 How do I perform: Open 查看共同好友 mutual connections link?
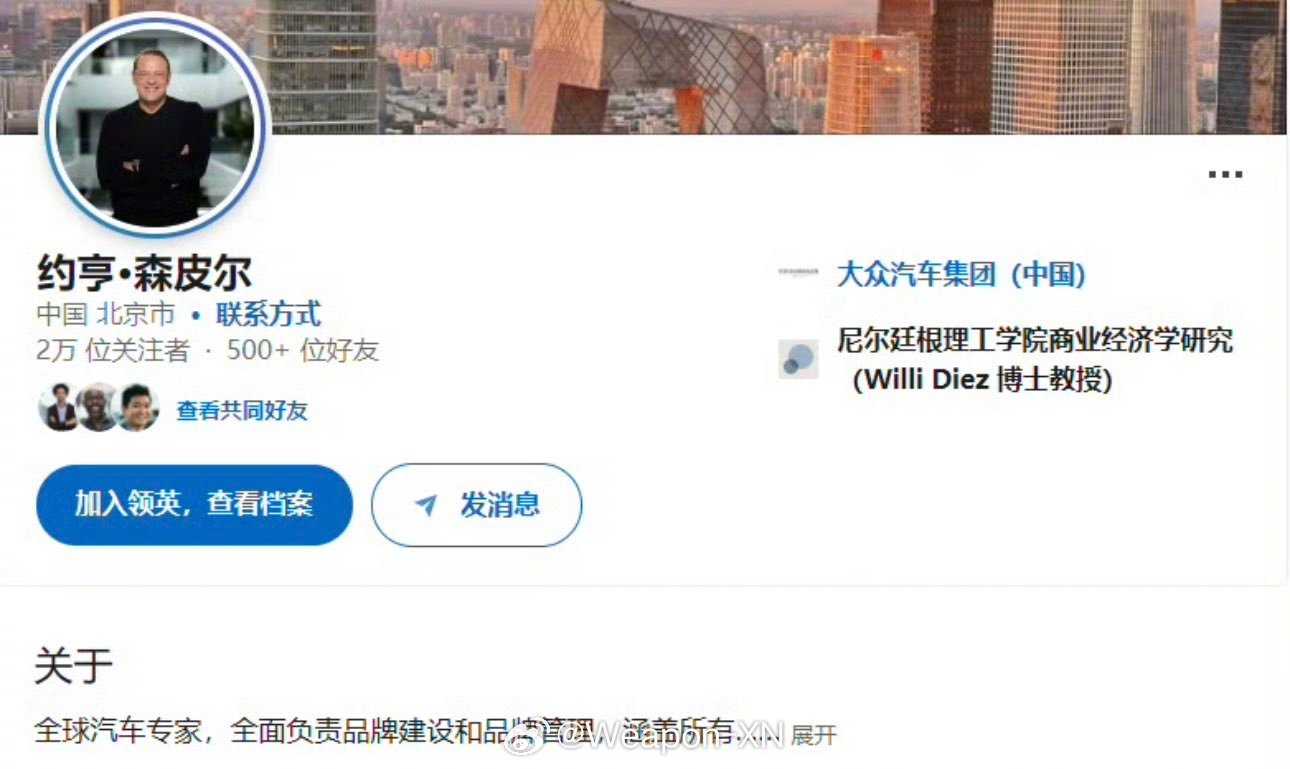point(242,410)
